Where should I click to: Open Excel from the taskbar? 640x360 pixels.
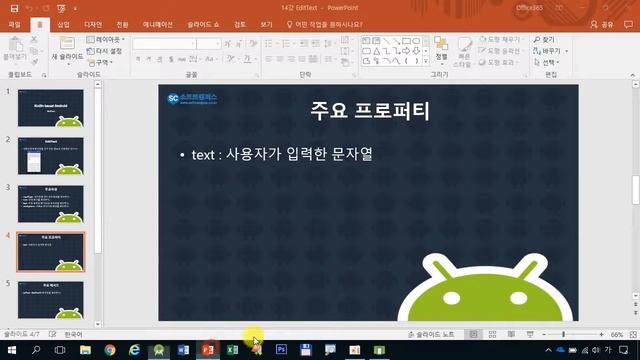coord(232,350)
